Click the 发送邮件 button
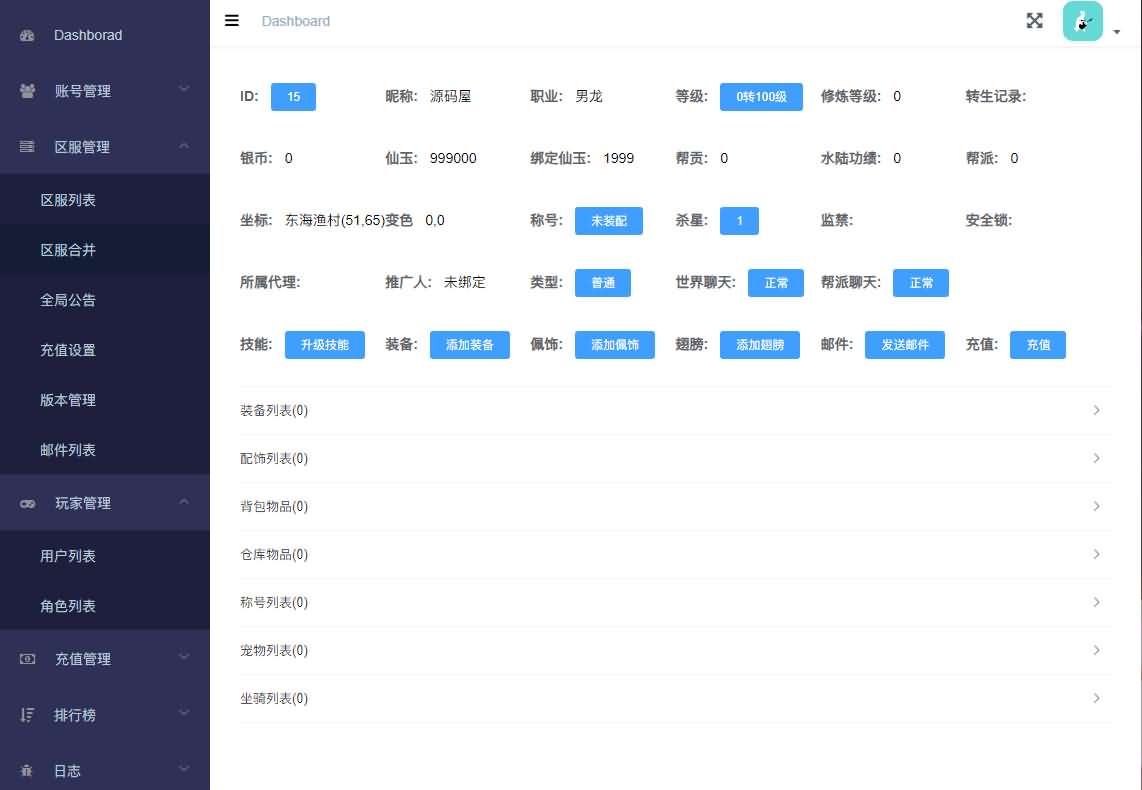Screen dimensions: 1142x790 click(904, 345)
